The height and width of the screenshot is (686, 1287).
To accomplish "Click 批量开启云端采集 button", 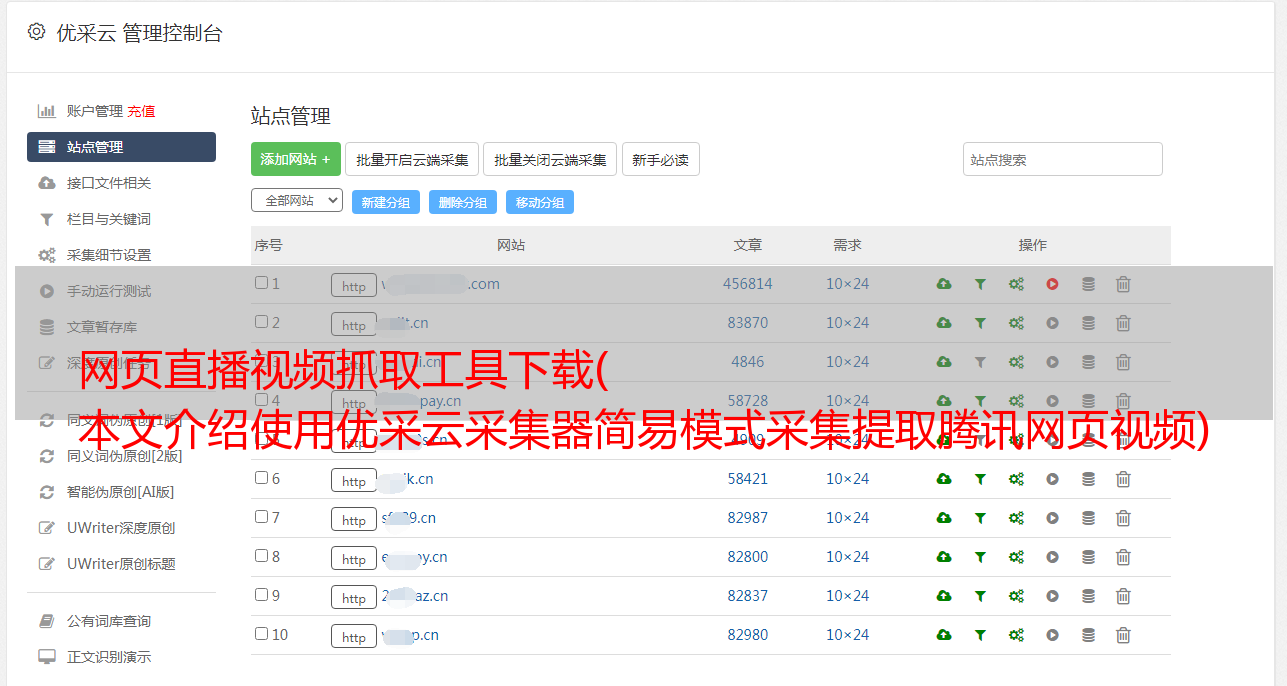I will coord(412,159).
